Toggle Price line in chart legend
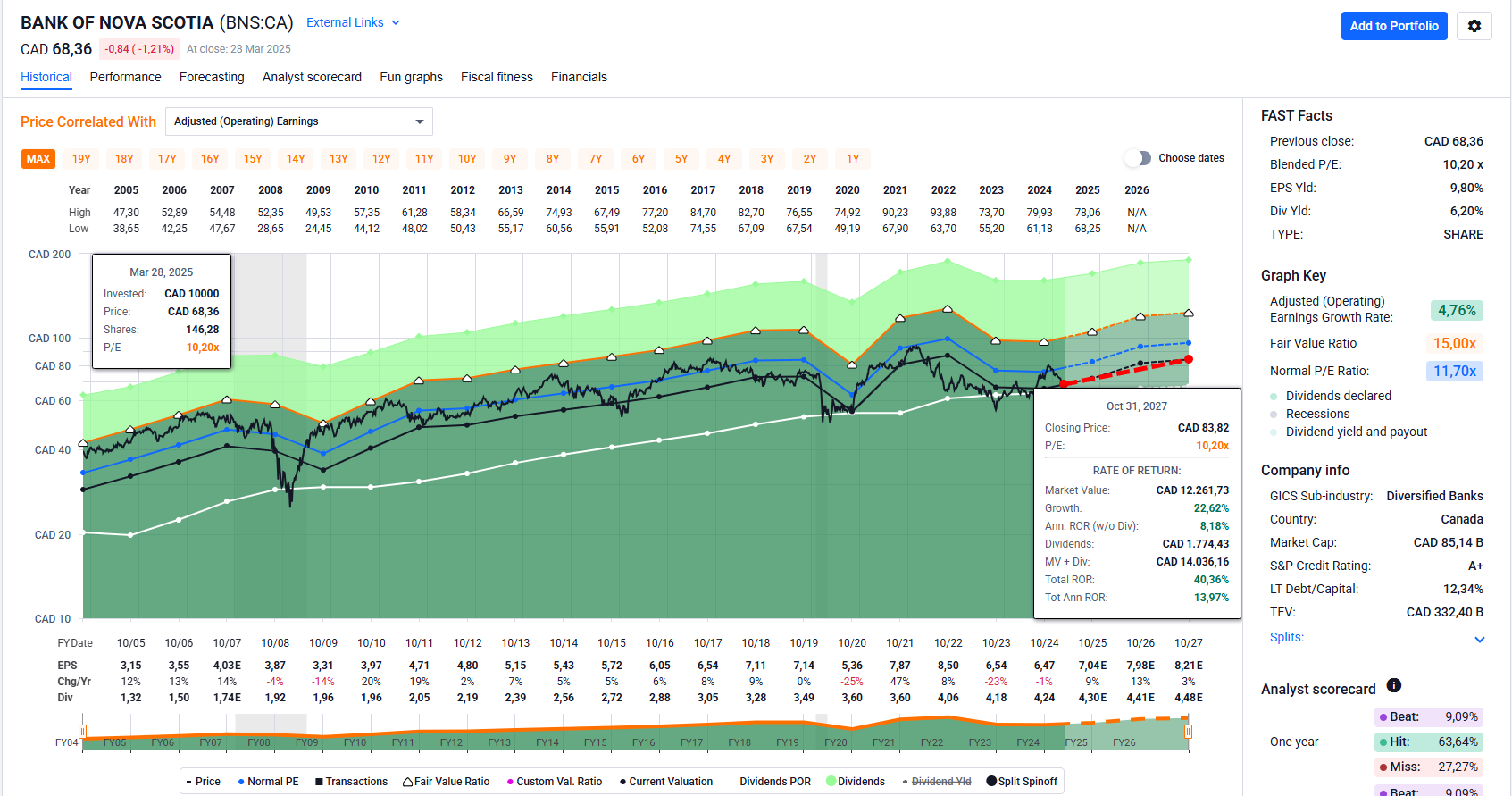The height and width of the screenshot is (796, 1512). pyautogui.click(x=203, y=782)
